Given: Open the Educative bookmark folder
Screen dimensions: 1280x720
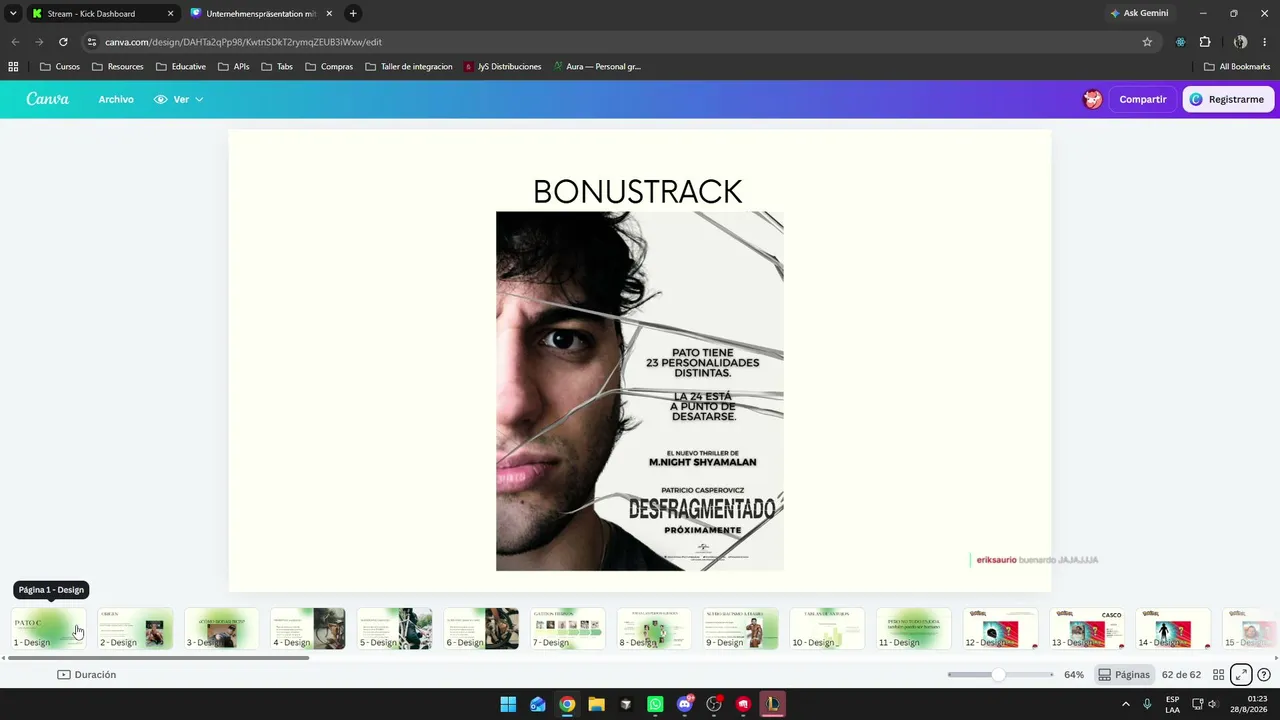Looking at the screenshot, I should (181, 67).
